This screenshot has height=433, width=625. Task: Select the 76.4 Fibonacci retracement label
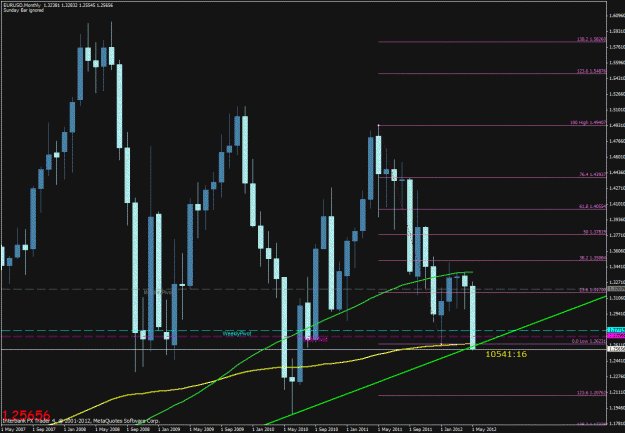593,175
